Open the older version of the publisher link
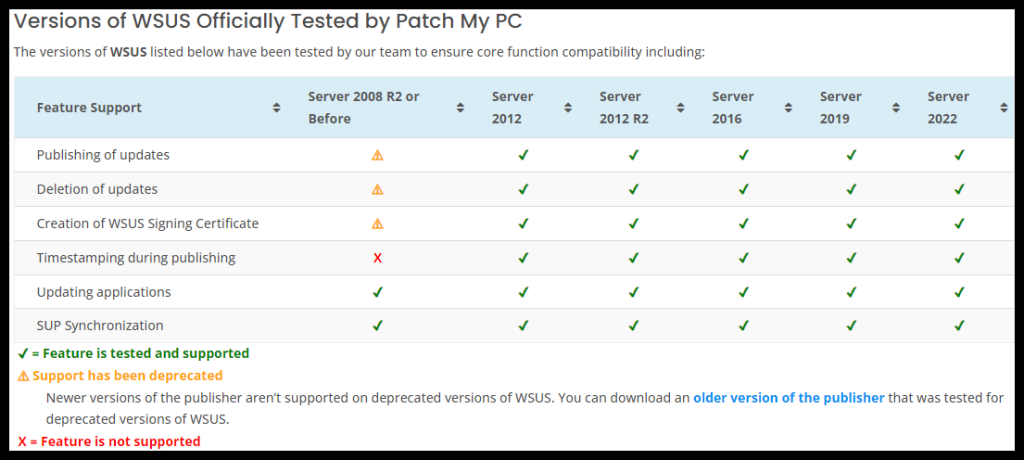Image resolution: width=1024 pixels, height=460 pixels. coord(788,398)
